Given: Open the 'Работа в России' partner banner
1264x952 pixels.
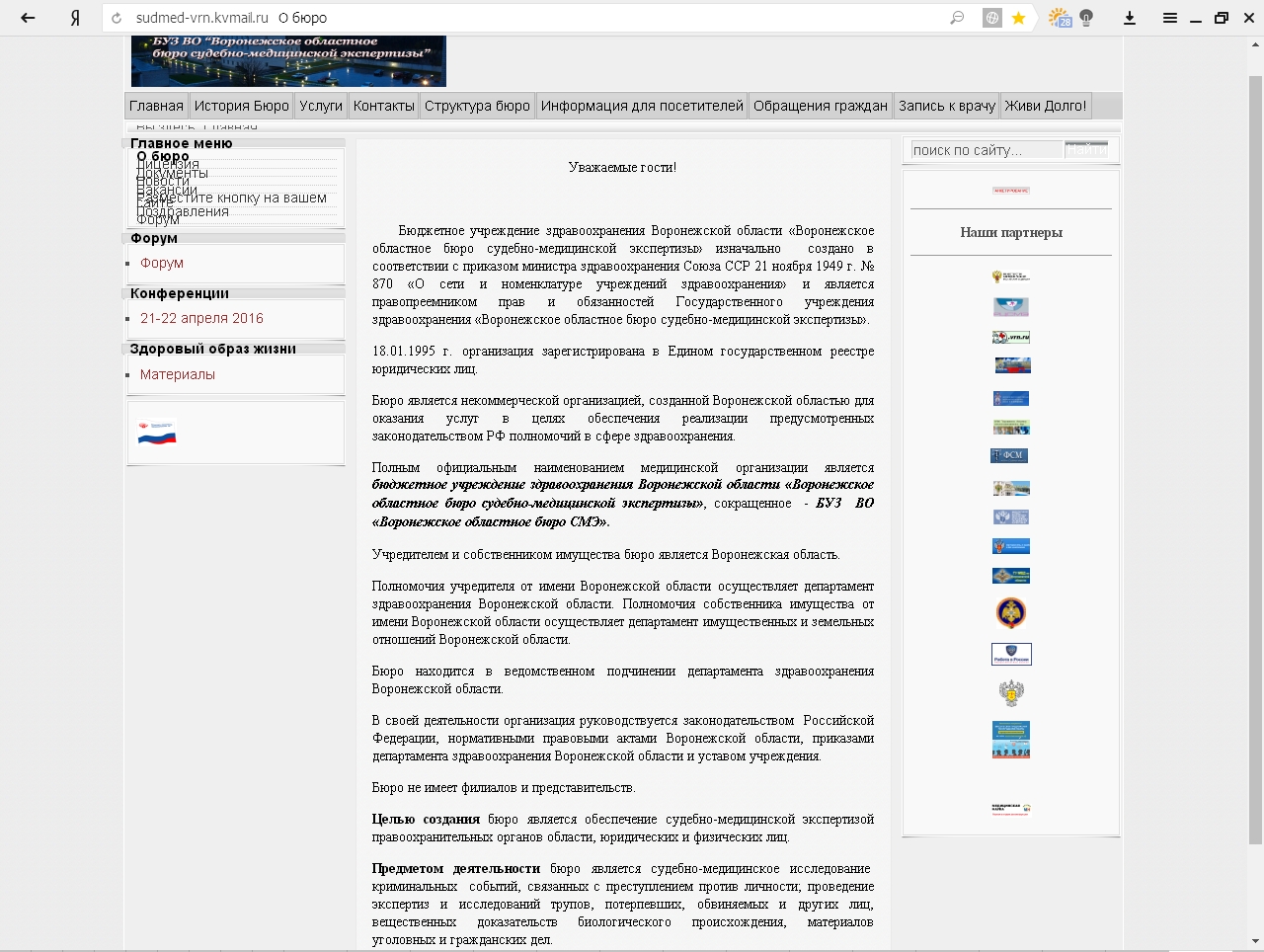Looking at the screenshot, I should [1011, 654].
